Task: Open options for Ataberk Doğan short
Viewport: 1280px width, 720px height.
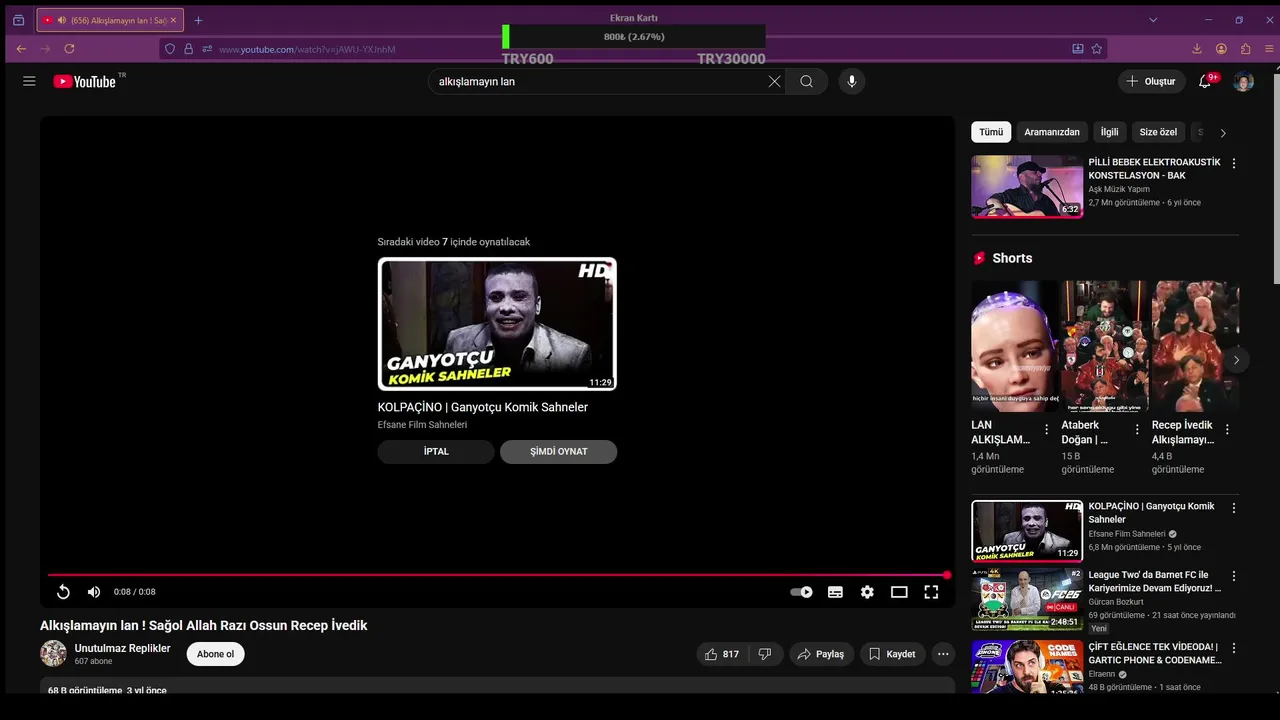Action: tap(1137, 429)
